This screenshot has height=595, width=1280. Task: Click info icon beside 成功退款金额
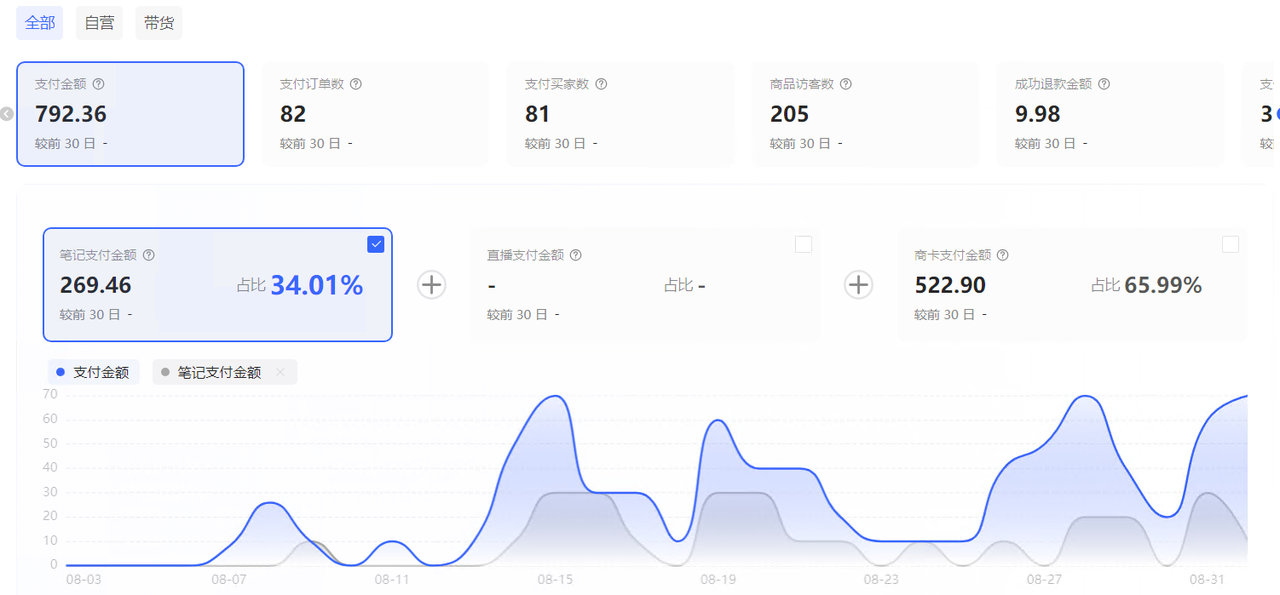click(1104, 85)
